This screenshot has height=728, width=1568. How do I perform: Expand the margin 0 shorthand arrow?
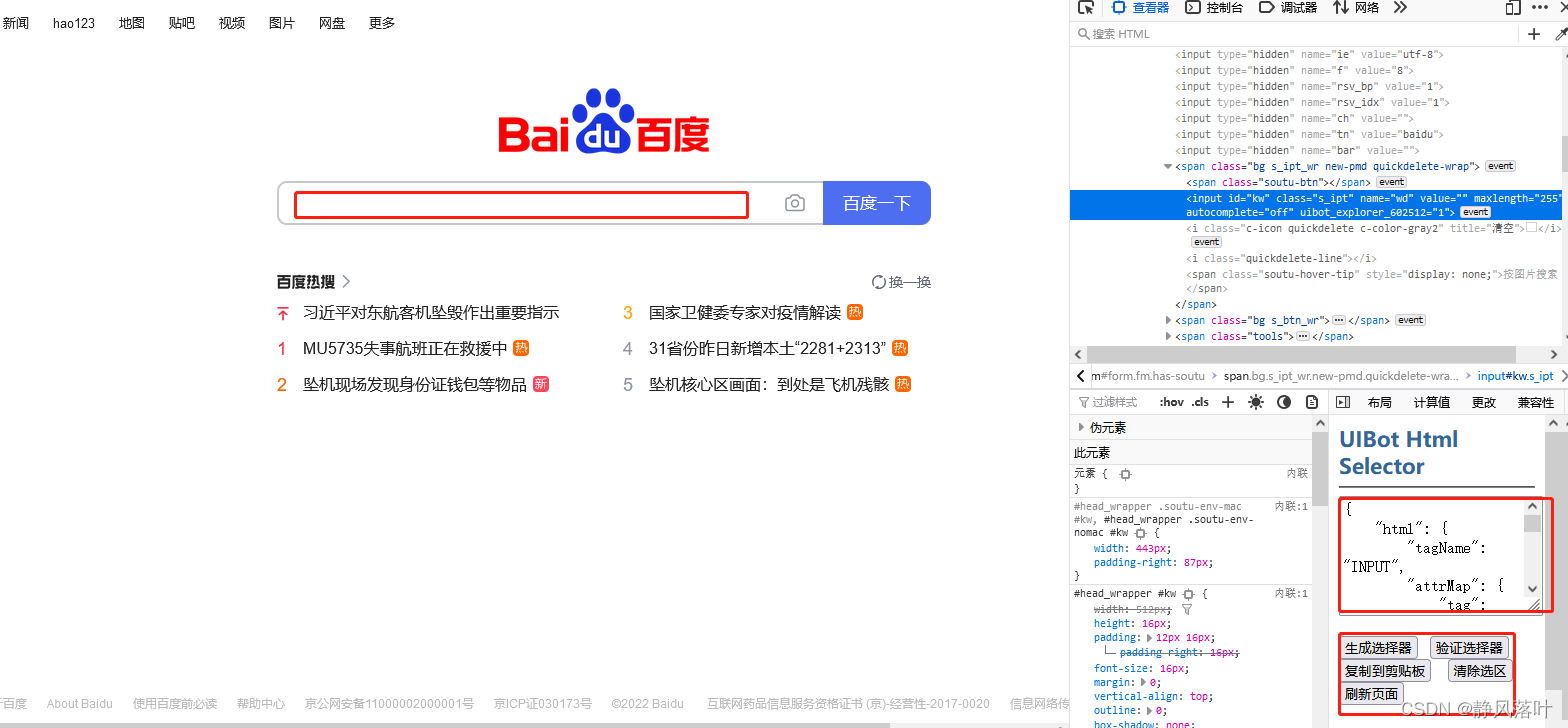(1145, 682)
